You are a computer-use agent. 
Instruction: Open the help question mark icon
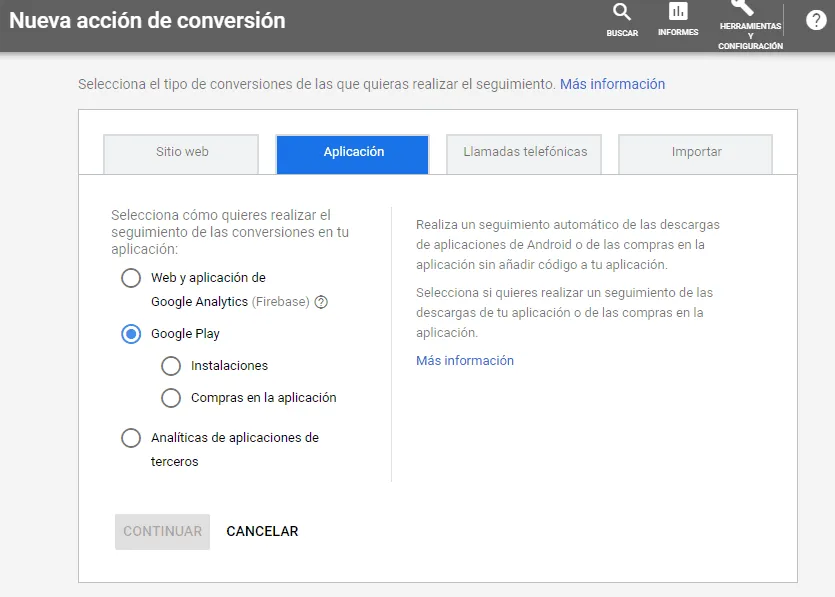(816, 20)
